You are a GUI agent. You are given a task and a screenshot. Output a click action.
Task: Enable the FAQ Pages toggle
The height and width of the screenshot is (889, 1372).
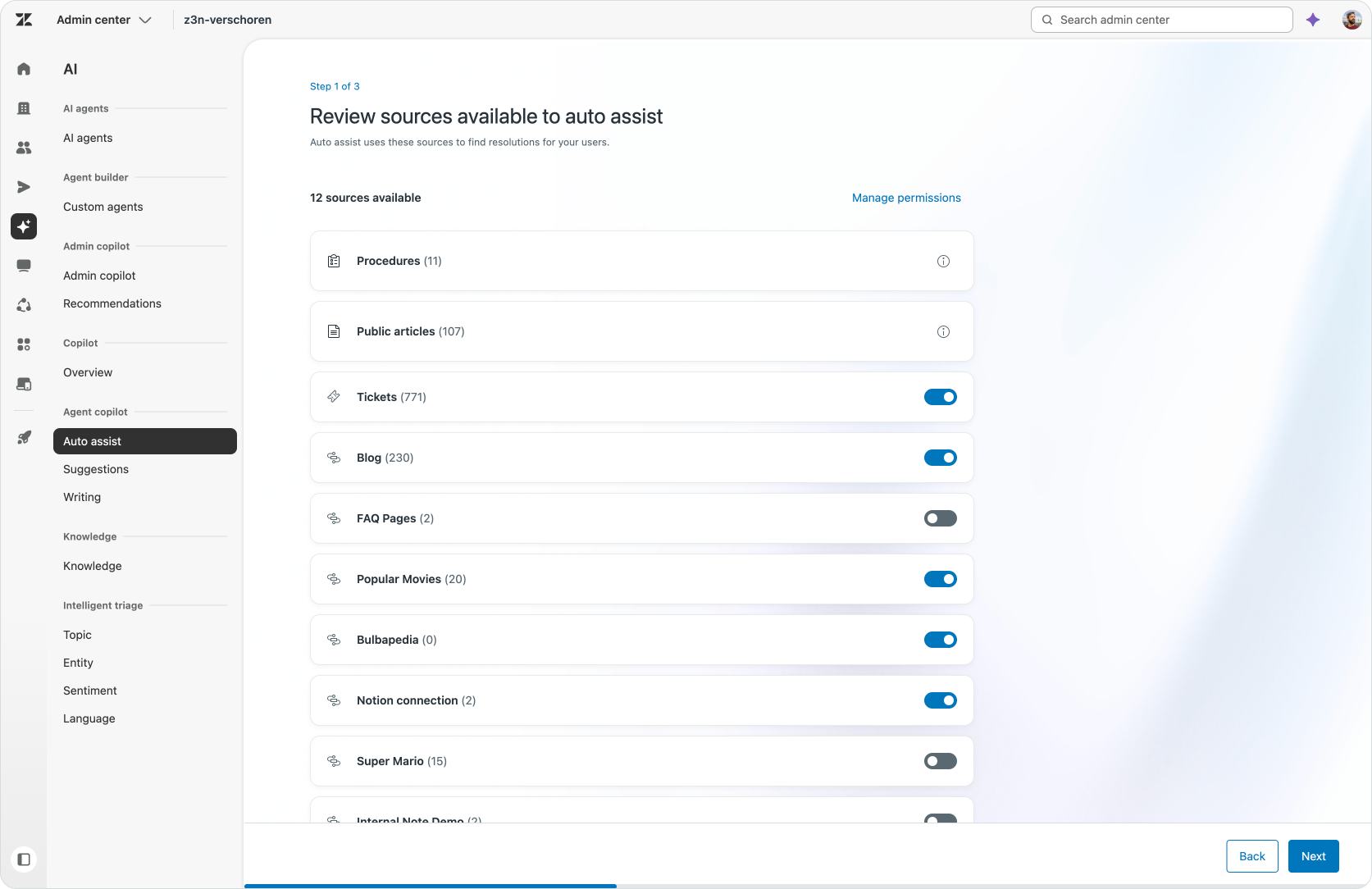941,518
